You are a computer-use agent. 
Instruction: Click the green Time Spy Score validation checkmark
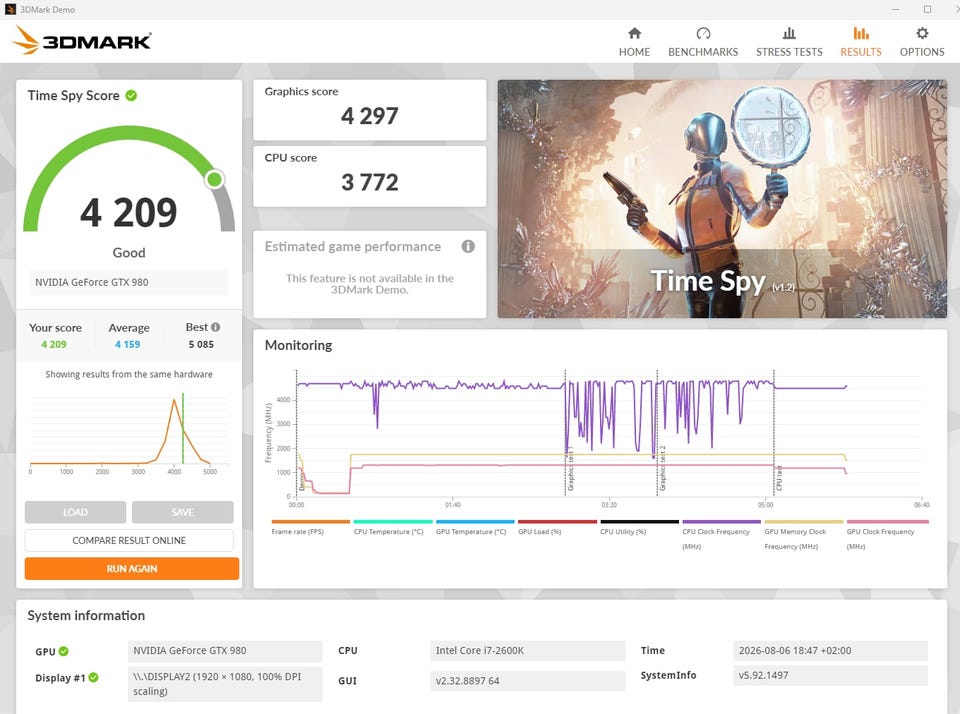click(131, 96)
